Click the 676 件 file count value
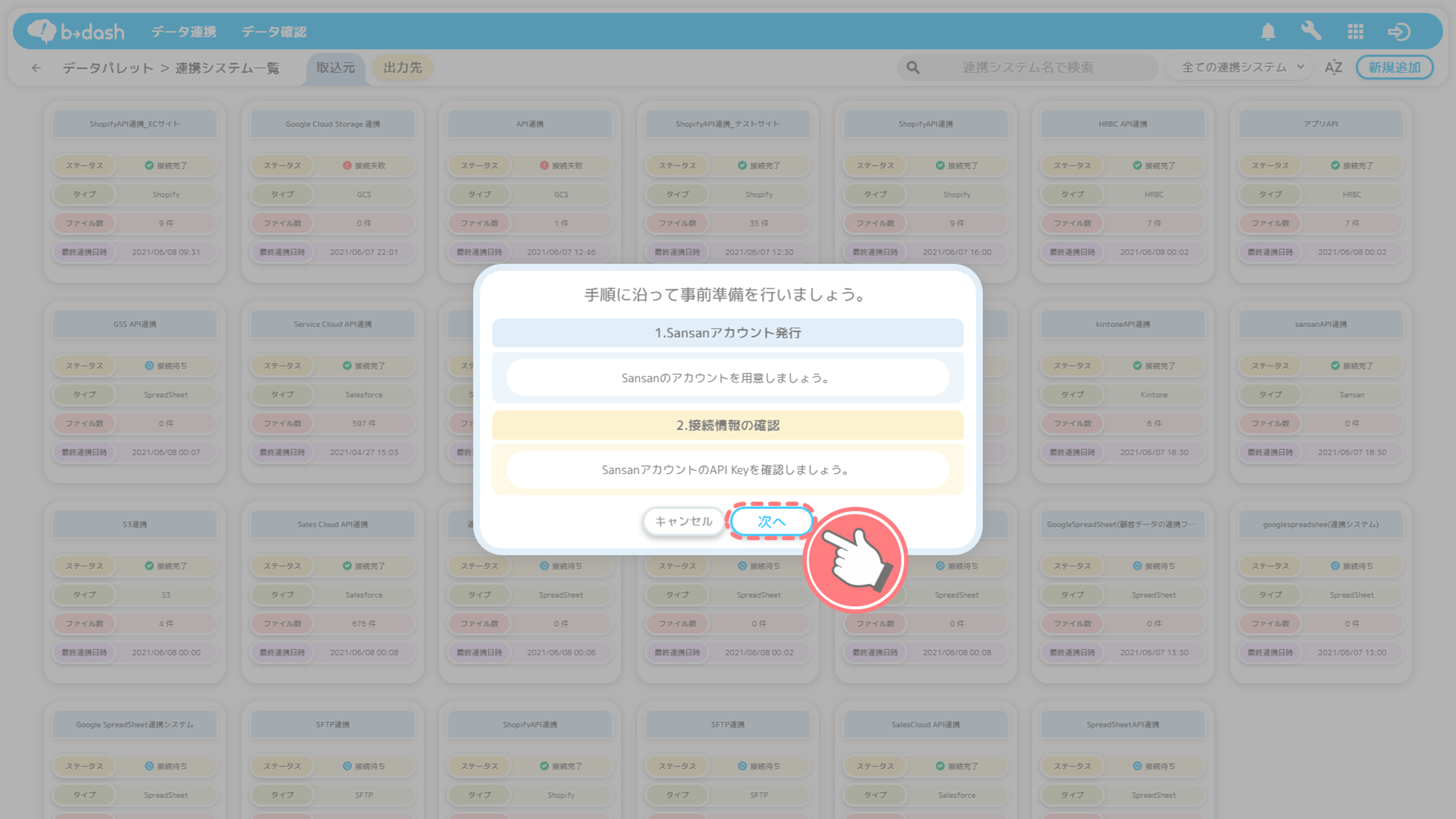Image resolution: width=1456 pixels, height=819 pixels. click(364, 623)
